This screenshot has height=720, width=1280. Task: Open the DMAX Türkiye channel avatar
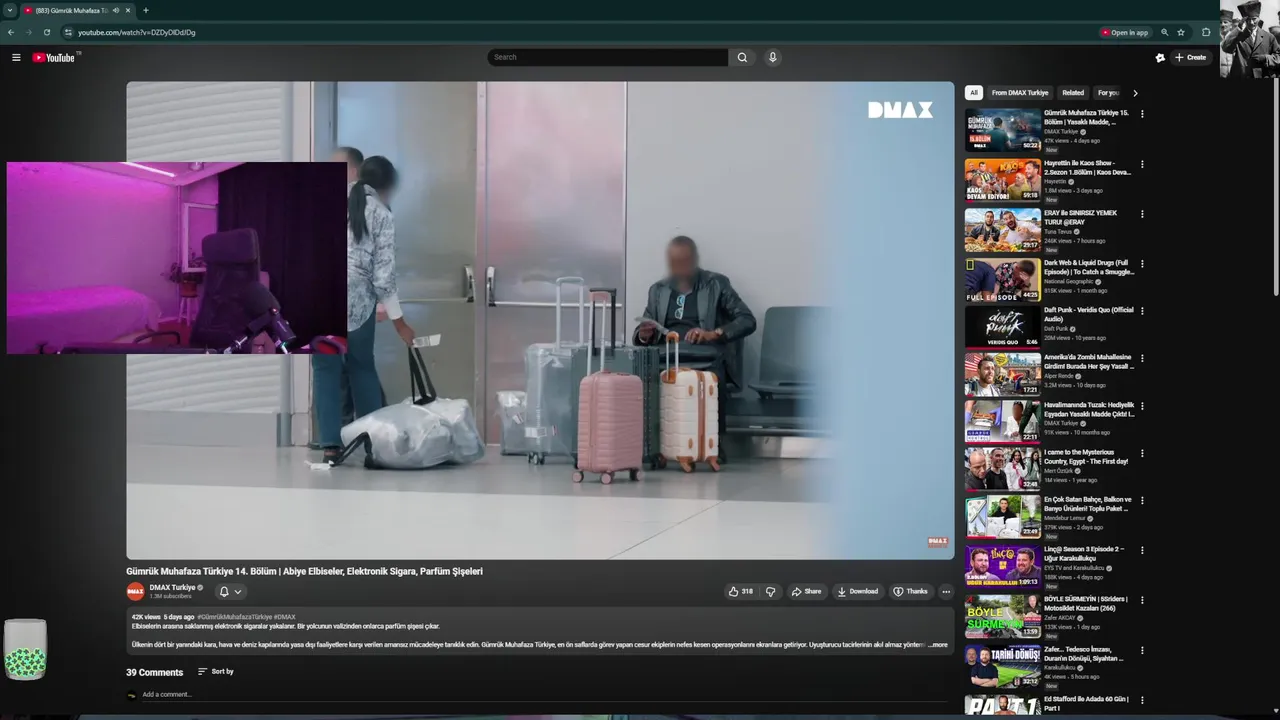(x=135, y=591)
